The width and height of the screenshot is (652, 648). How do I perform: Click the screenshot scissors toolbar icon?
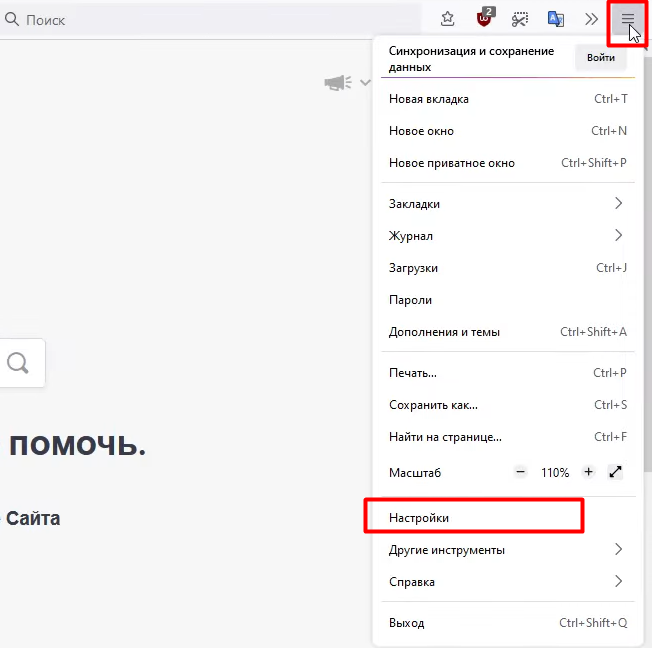tap(520, 19)
